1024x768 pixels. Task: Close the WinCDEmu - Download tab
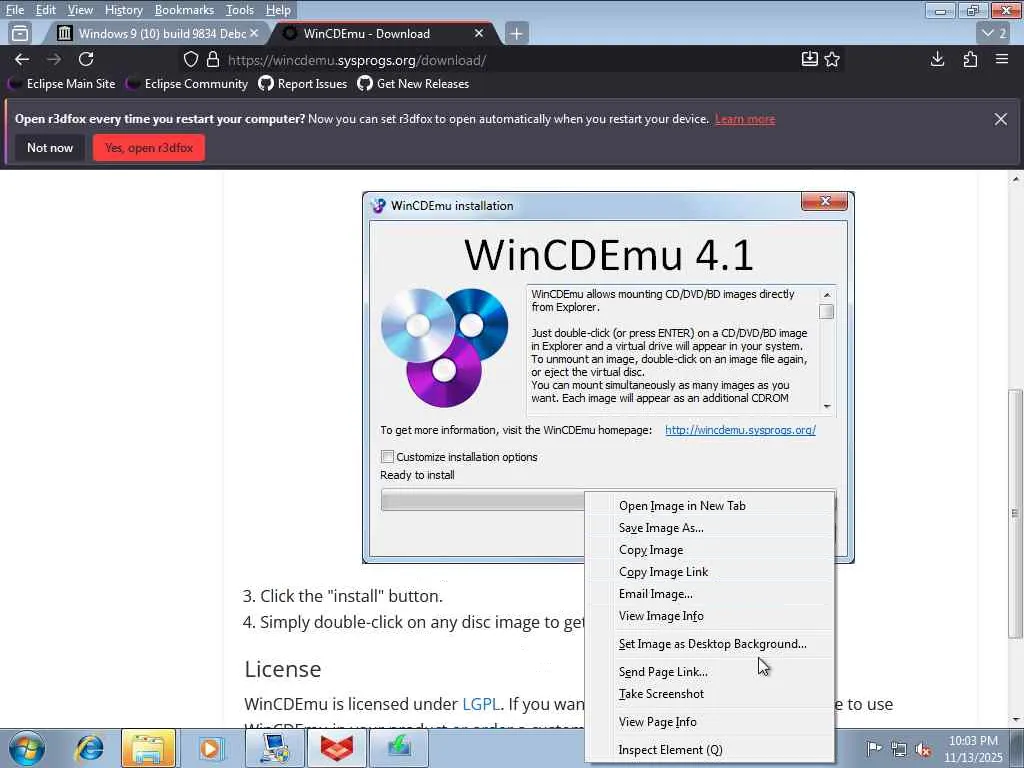pos(479,33)
